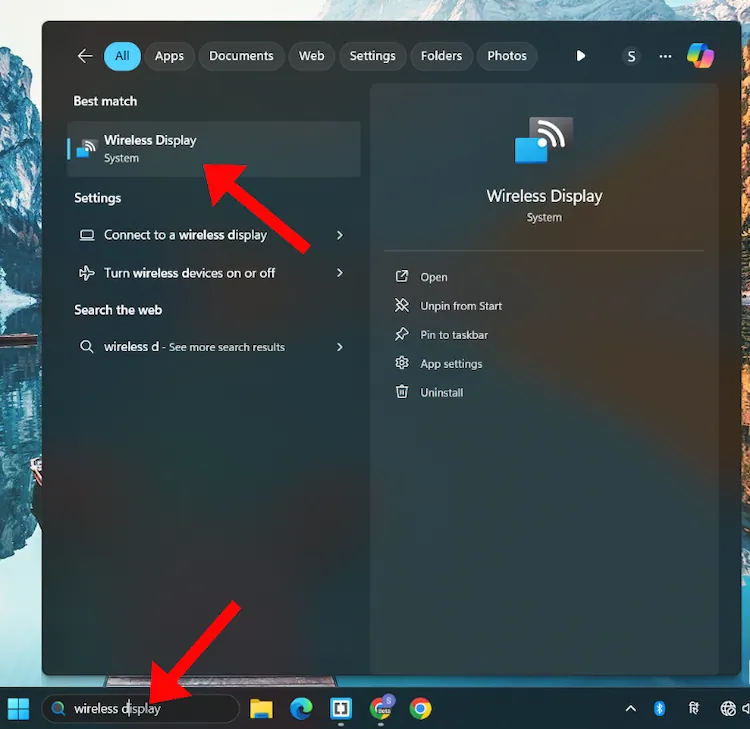The image size is (750, 729).
Task: Show more filters with the play arrow
Action: [x=580, y=56]
